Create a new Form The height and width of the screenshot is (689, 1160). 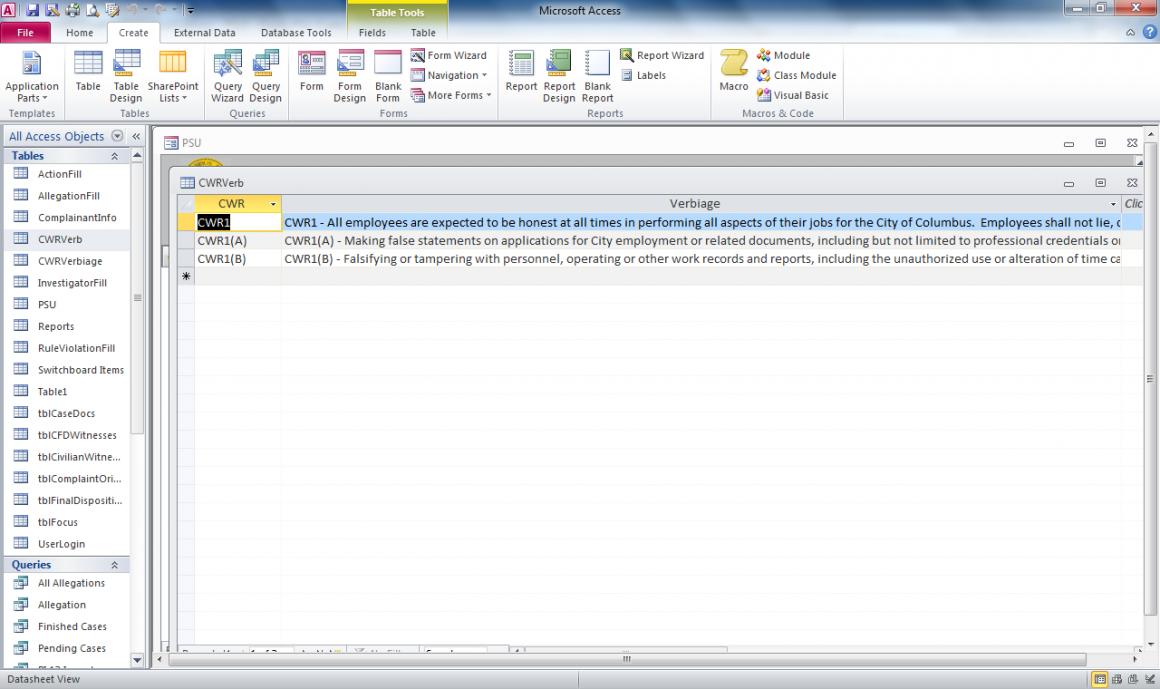point(311,72)
